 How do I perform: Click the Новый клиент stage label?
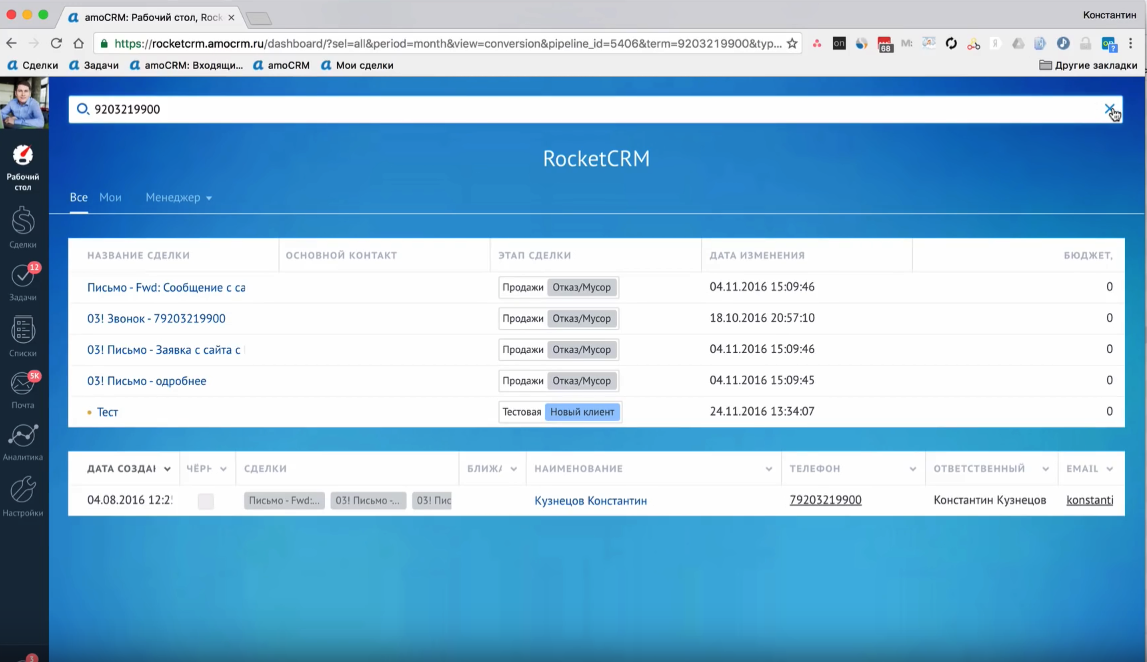click(x=582, y=412)
